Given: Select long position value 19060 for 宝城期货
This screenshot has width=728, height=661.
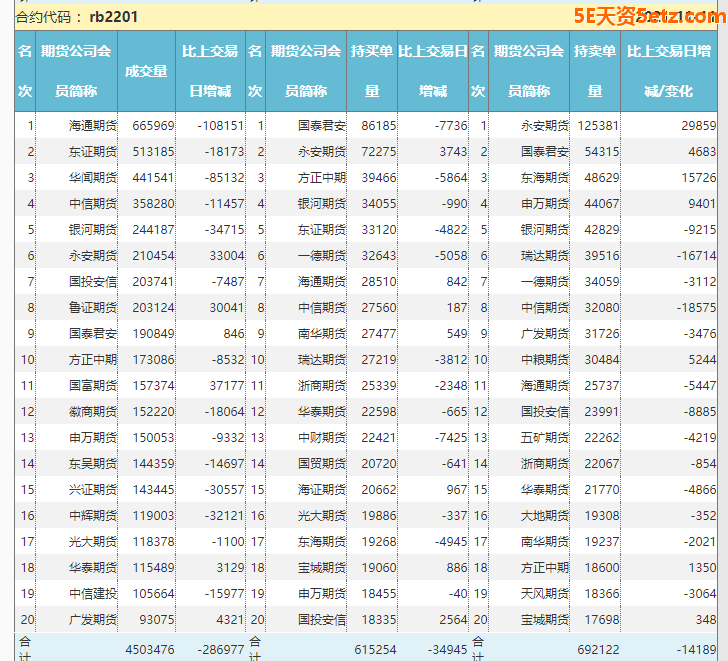Looking at the screenshot, I should [x=379, y=567].
